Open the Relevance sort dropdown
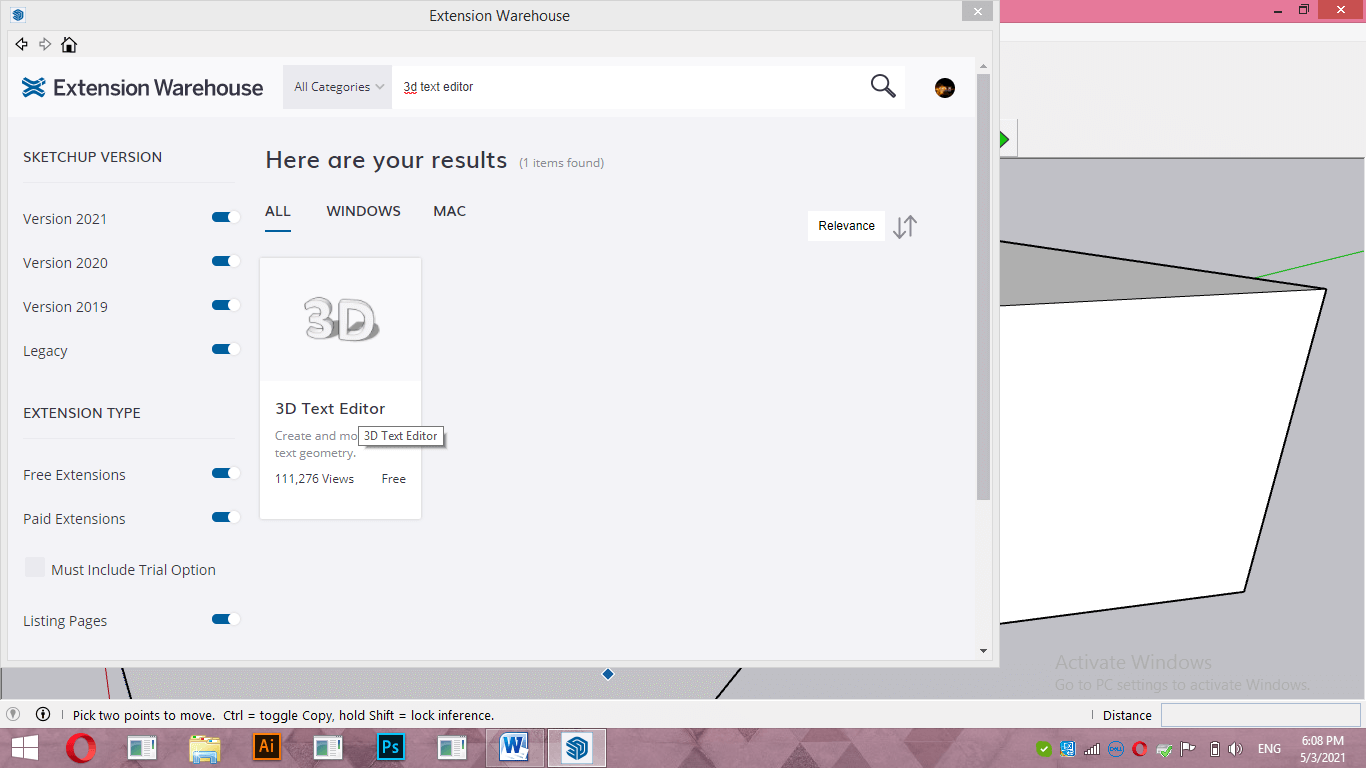Image resolution: width=1366 pixels, height=768 pixels. coord(846,226)
